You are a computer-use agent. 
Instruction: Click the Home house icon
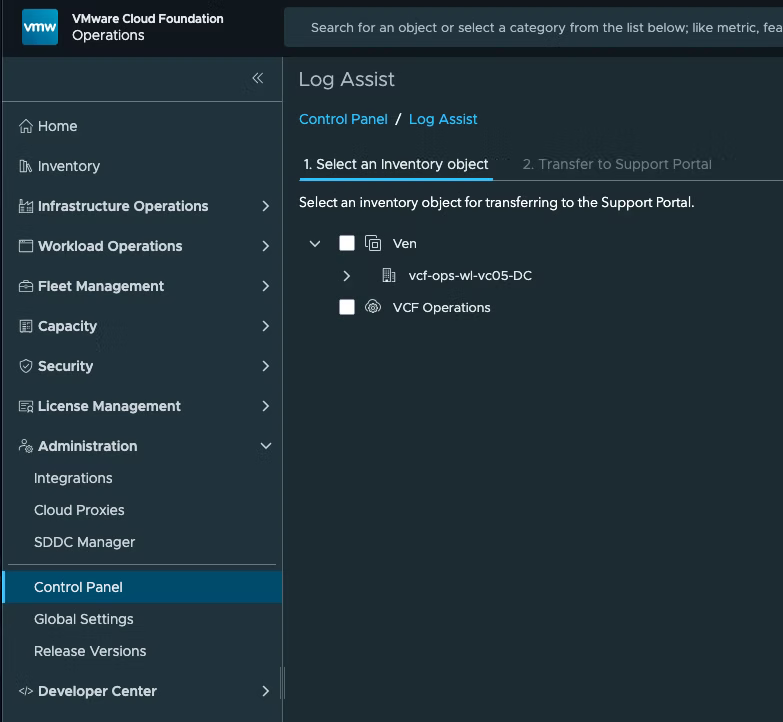pos(26,126)
